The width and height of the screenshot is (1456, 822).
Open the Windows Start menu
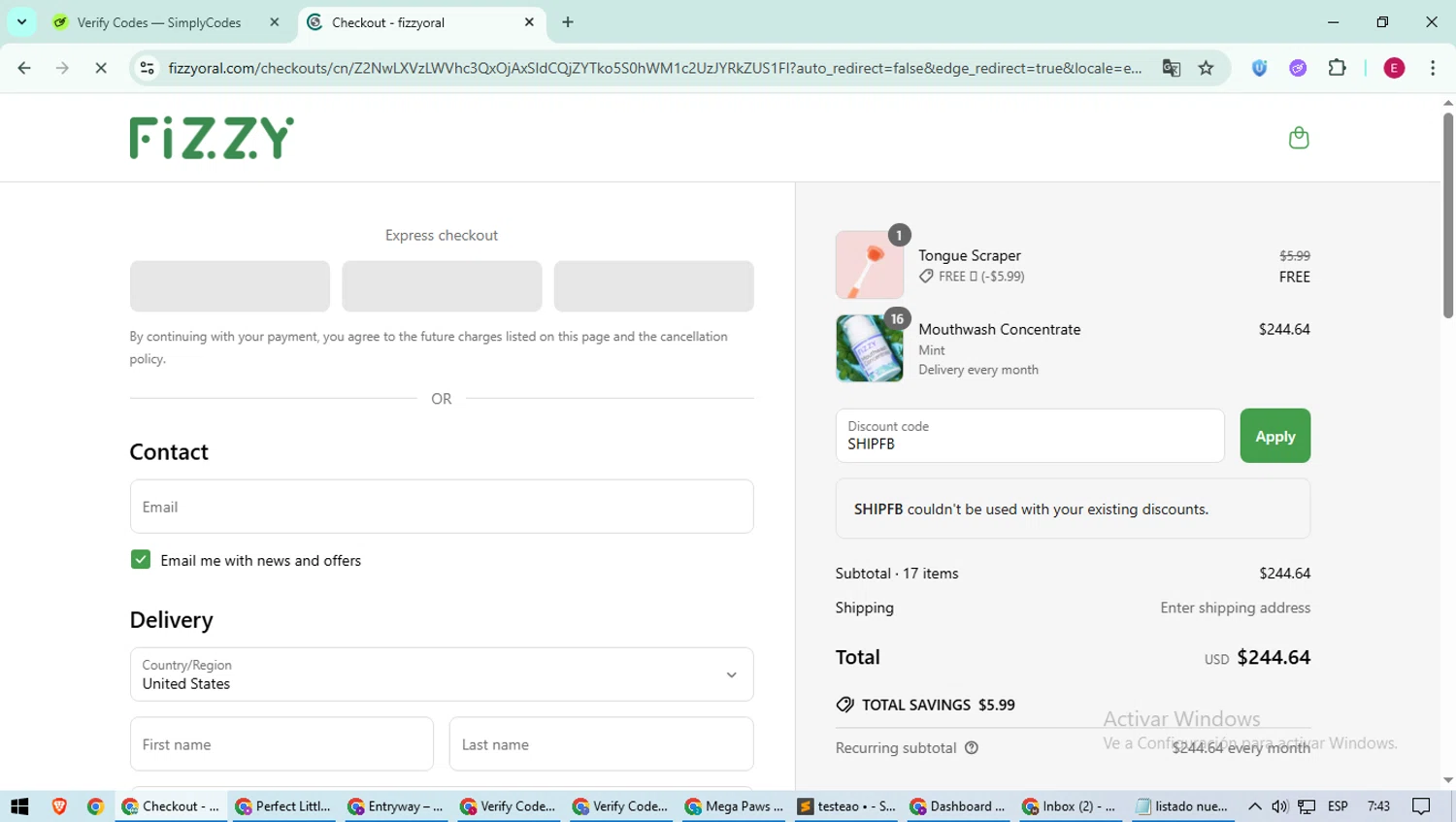pyautogui.click(x=19, y=806)
